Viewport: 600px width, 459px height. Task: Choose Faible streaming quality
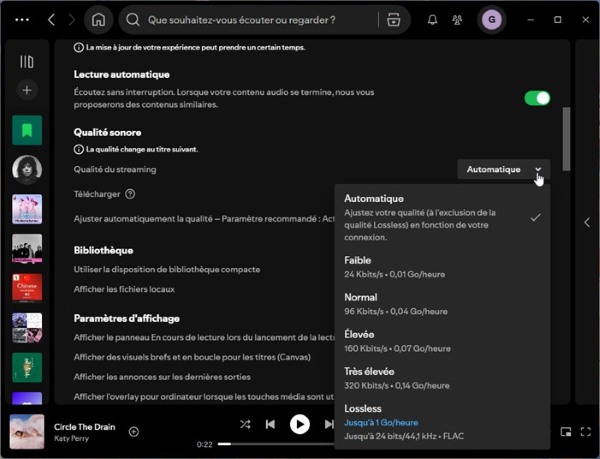(x=442, y=267)
